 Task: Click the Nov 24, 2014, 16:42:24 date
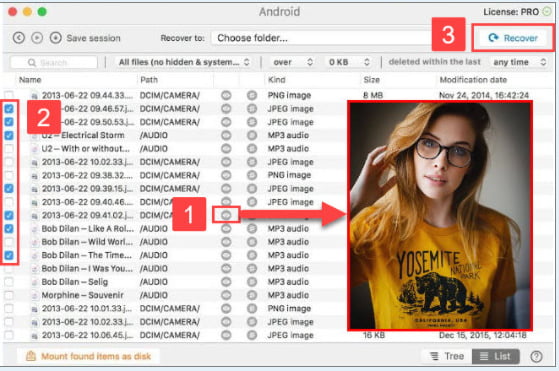click(x=484, y=95)
